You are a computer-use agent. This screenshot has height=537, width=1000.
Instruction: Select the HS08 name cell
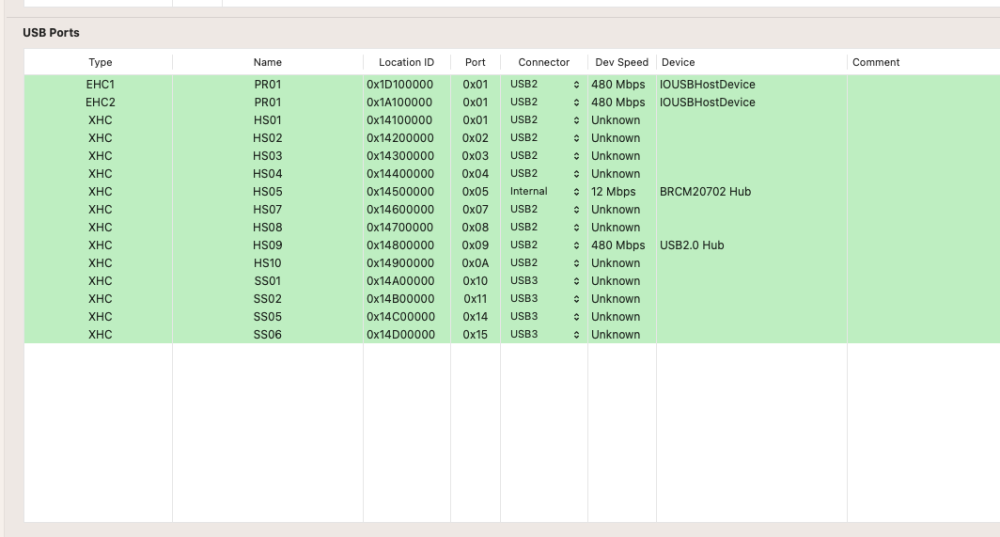[x=267, y=227]
